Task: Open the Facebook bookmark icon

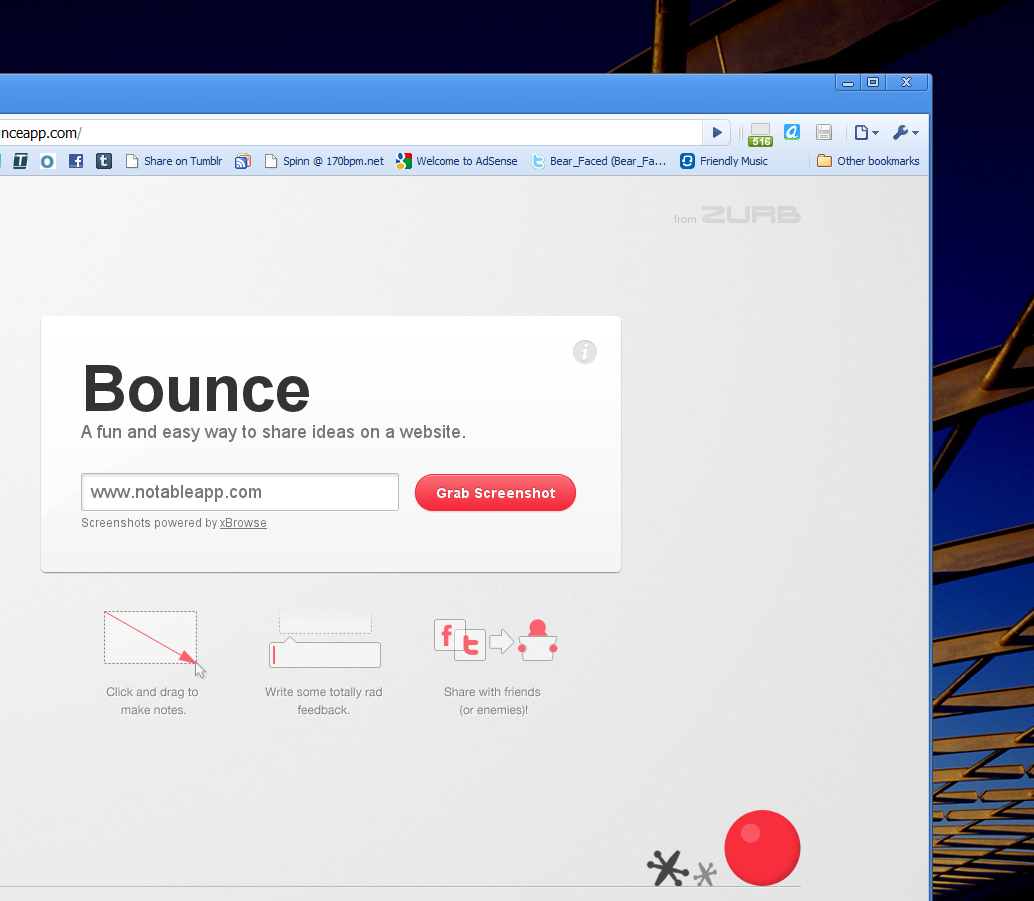Action: pyautogui.click(x=76, y=161)
